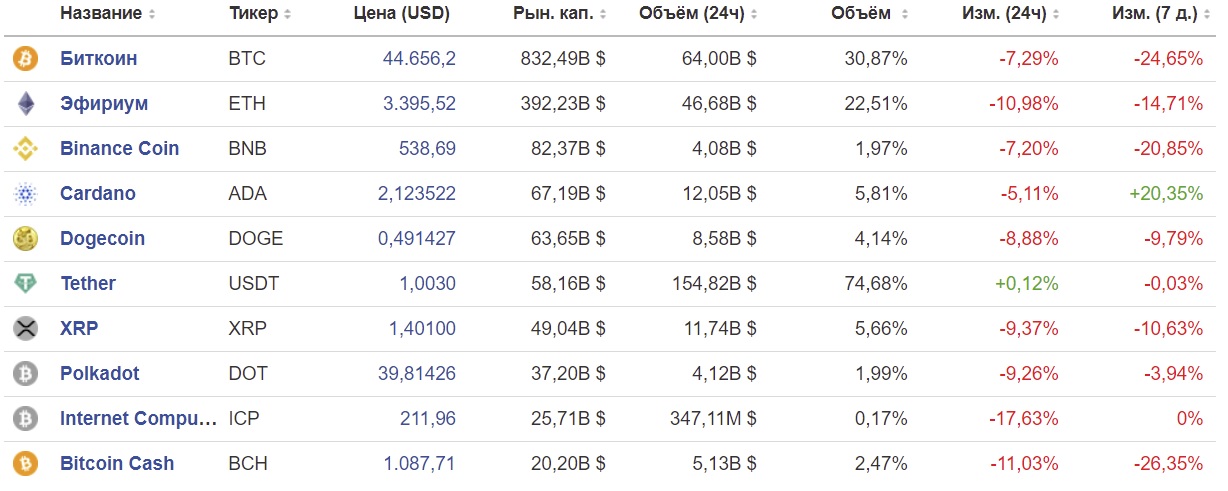Viewport: 1228px width, 491px height.
Task: Select Bitcoin Cash 7-day change -26,35%
Action: click(1169, 464)
